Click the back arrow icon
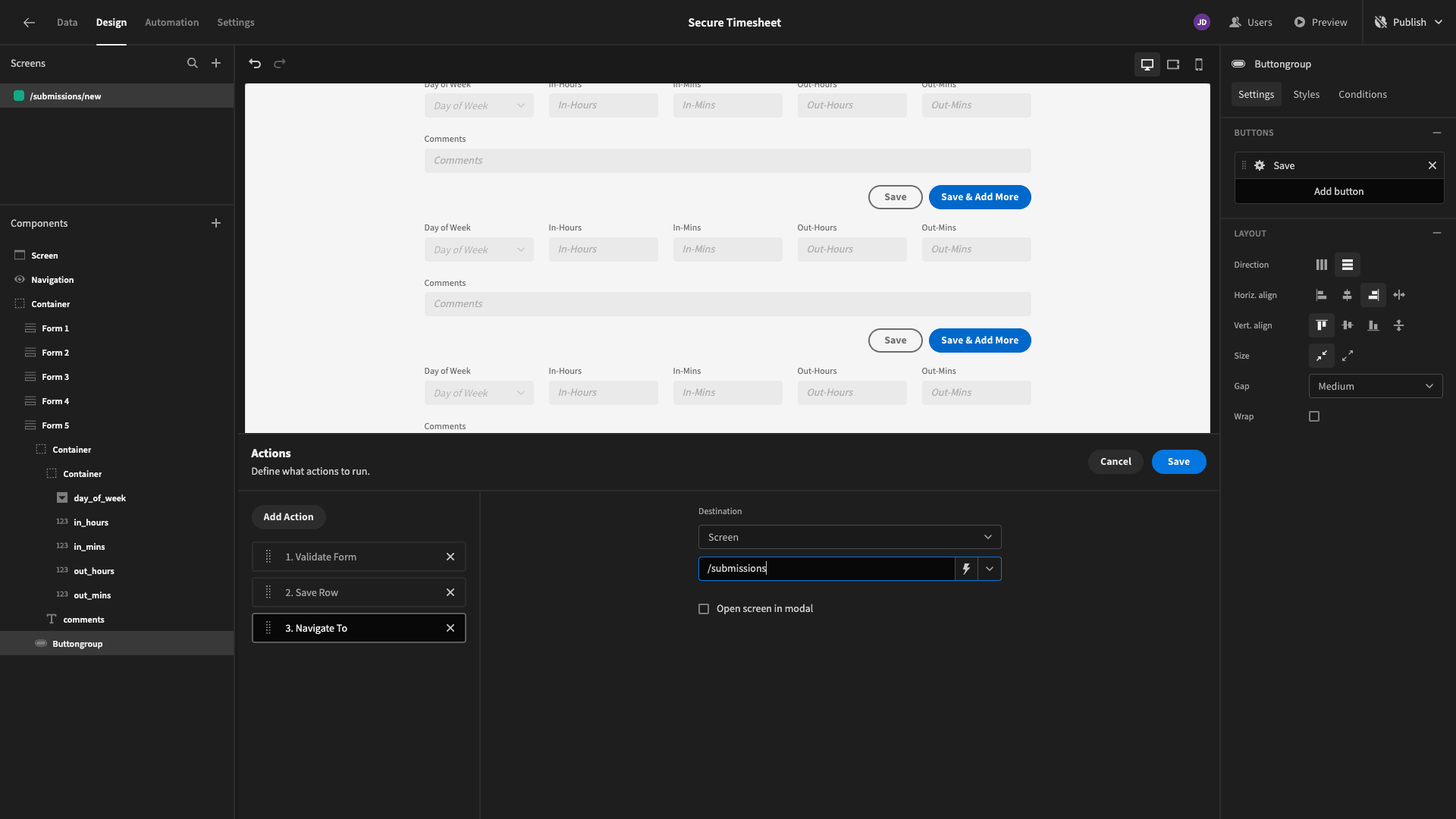 coord(29,23)
